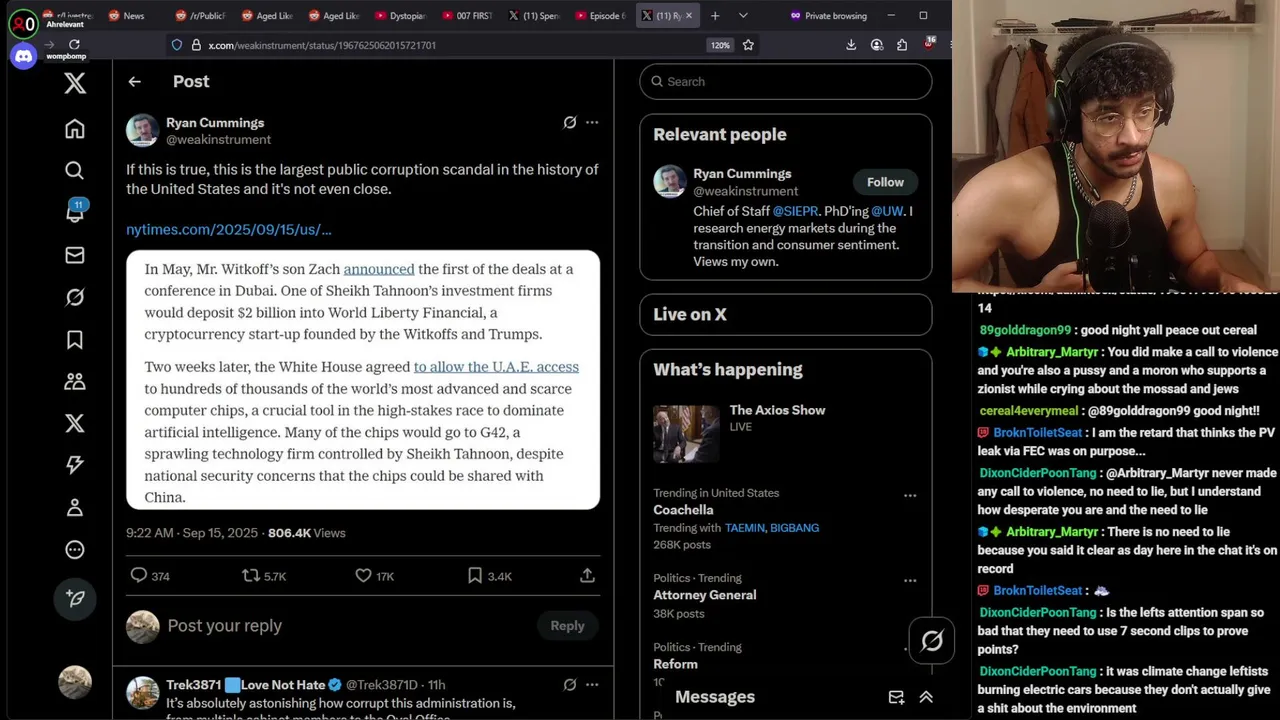Click 'to allow the U.A.E. access' link
The height and width of the screenshot is (720, 1280).
pyautogui.click(x=496, y=367)
